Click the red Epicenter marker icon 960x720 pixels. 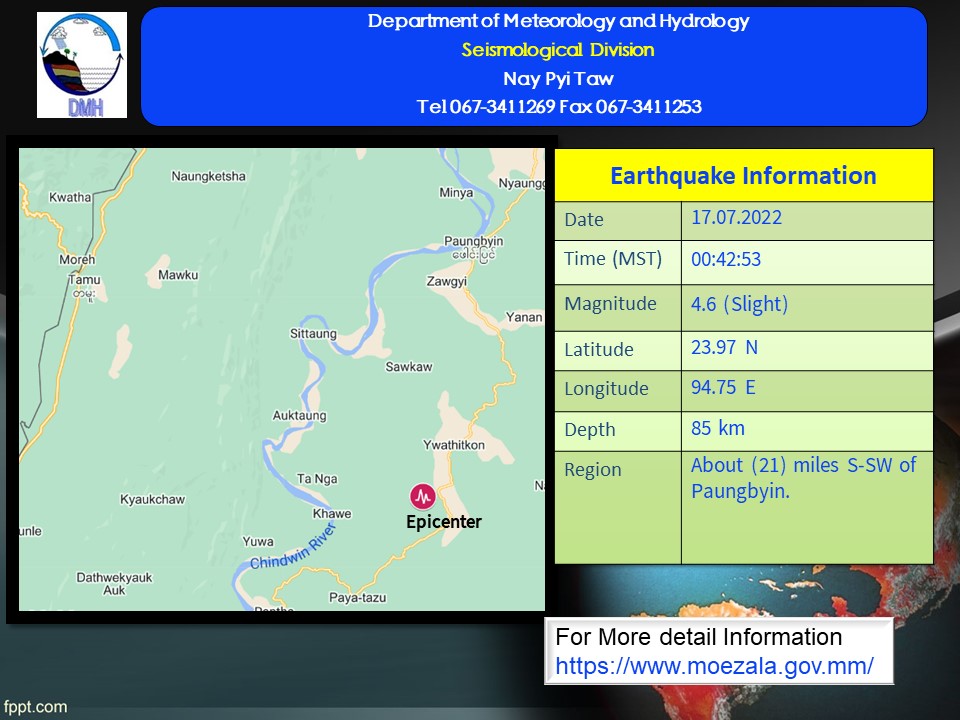422,497
